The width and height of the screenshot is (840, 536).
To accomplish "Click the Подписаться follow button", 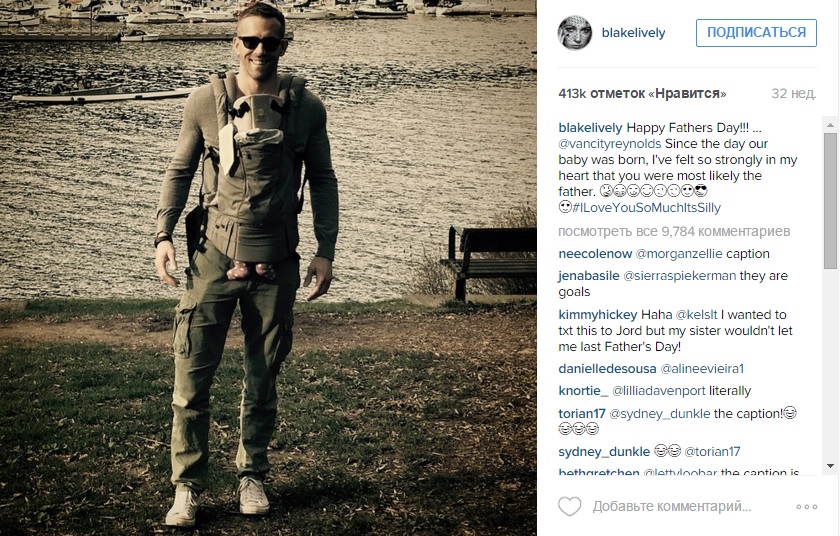I will pos(756,33).
